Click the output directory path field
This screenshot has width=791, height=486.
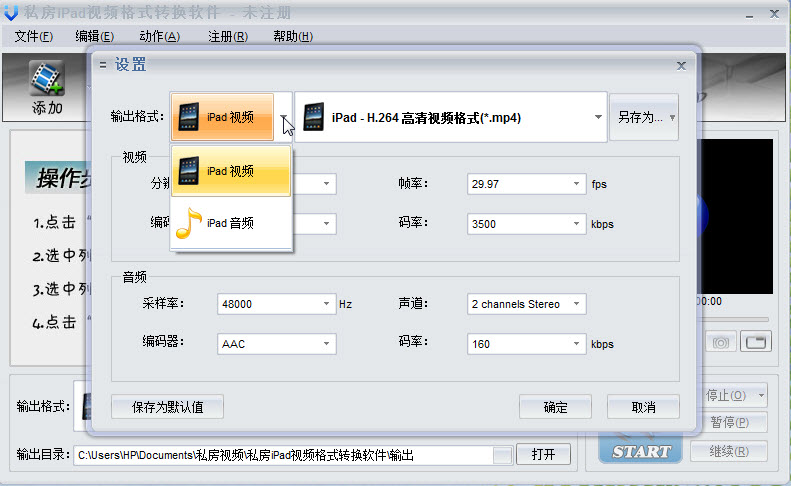point(283,455)
